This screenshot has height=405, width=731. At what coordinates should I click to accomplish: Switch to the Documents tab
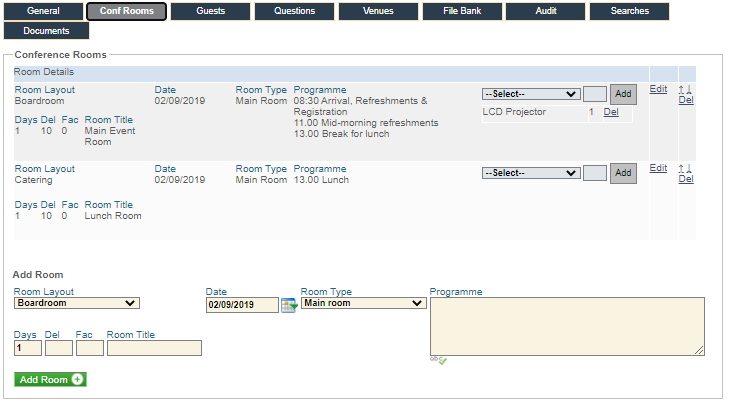coord(46,31)
